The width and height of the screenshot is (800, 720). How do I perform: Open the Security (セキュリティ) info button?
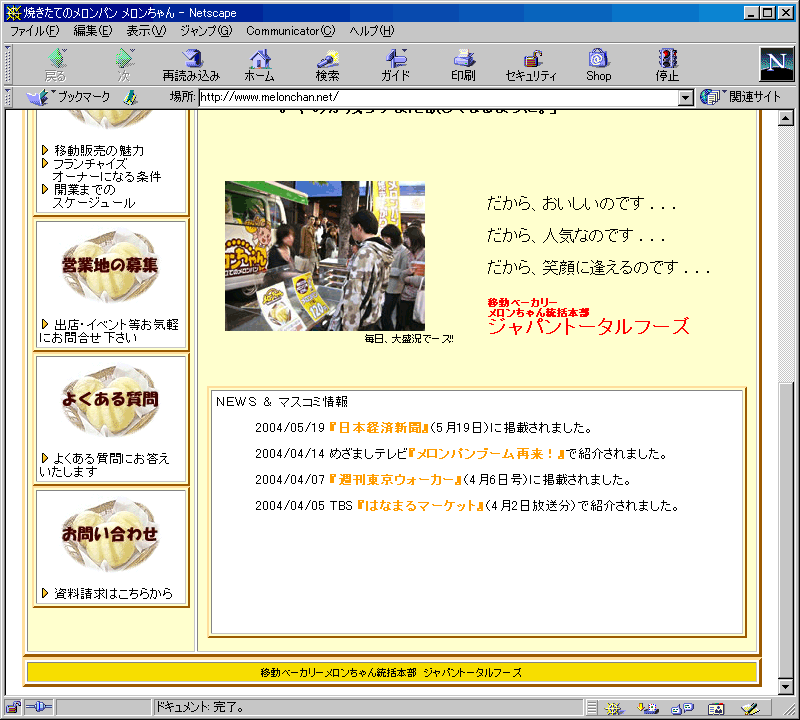coord(531,65)
